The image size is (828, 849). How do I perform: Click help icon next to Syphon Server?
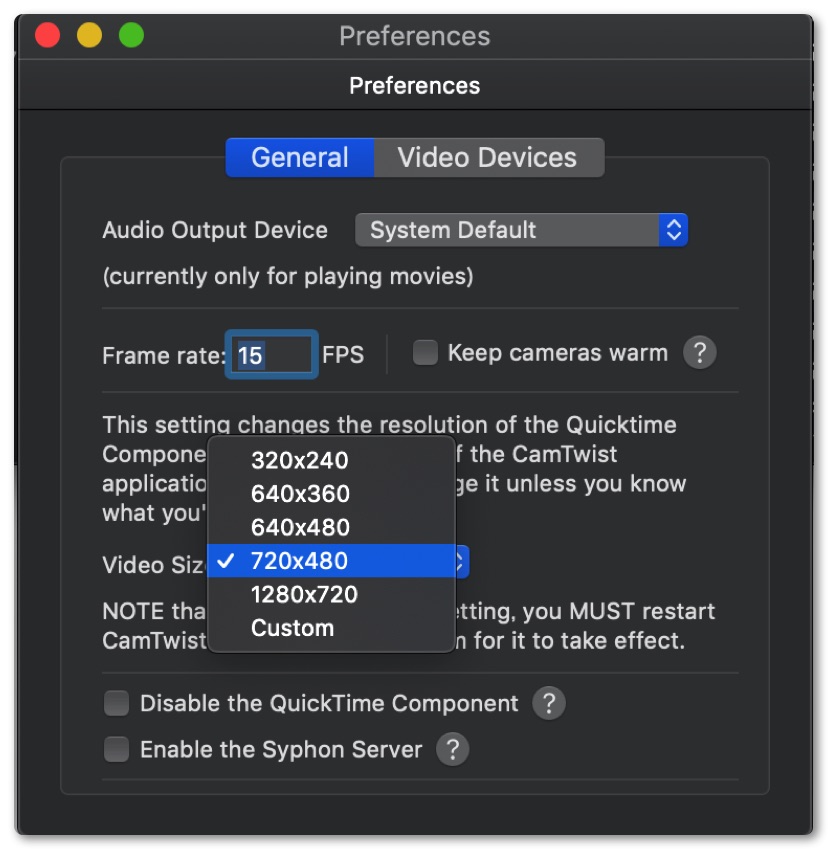452,749
